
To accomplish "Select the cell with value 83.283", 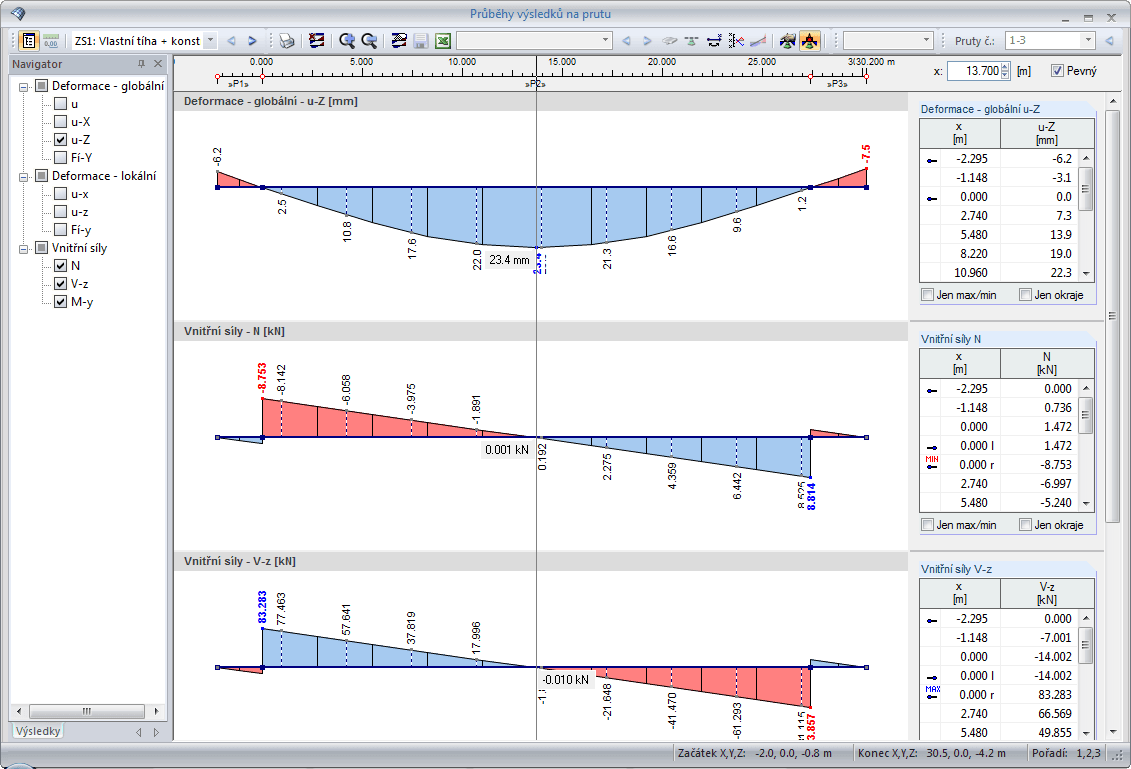I will pyautogui.click(x=1039, y=695).
